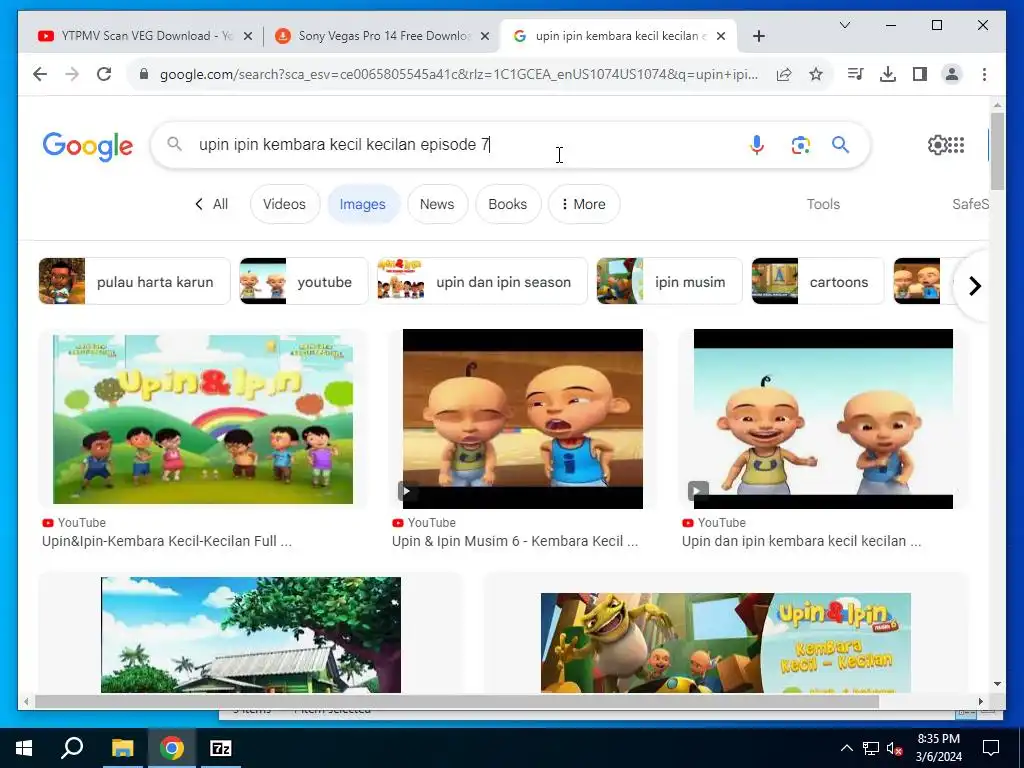Search by image with Google Lens icon
Viewport: 1024px width, 768px height.
click(x=801, y=144)
